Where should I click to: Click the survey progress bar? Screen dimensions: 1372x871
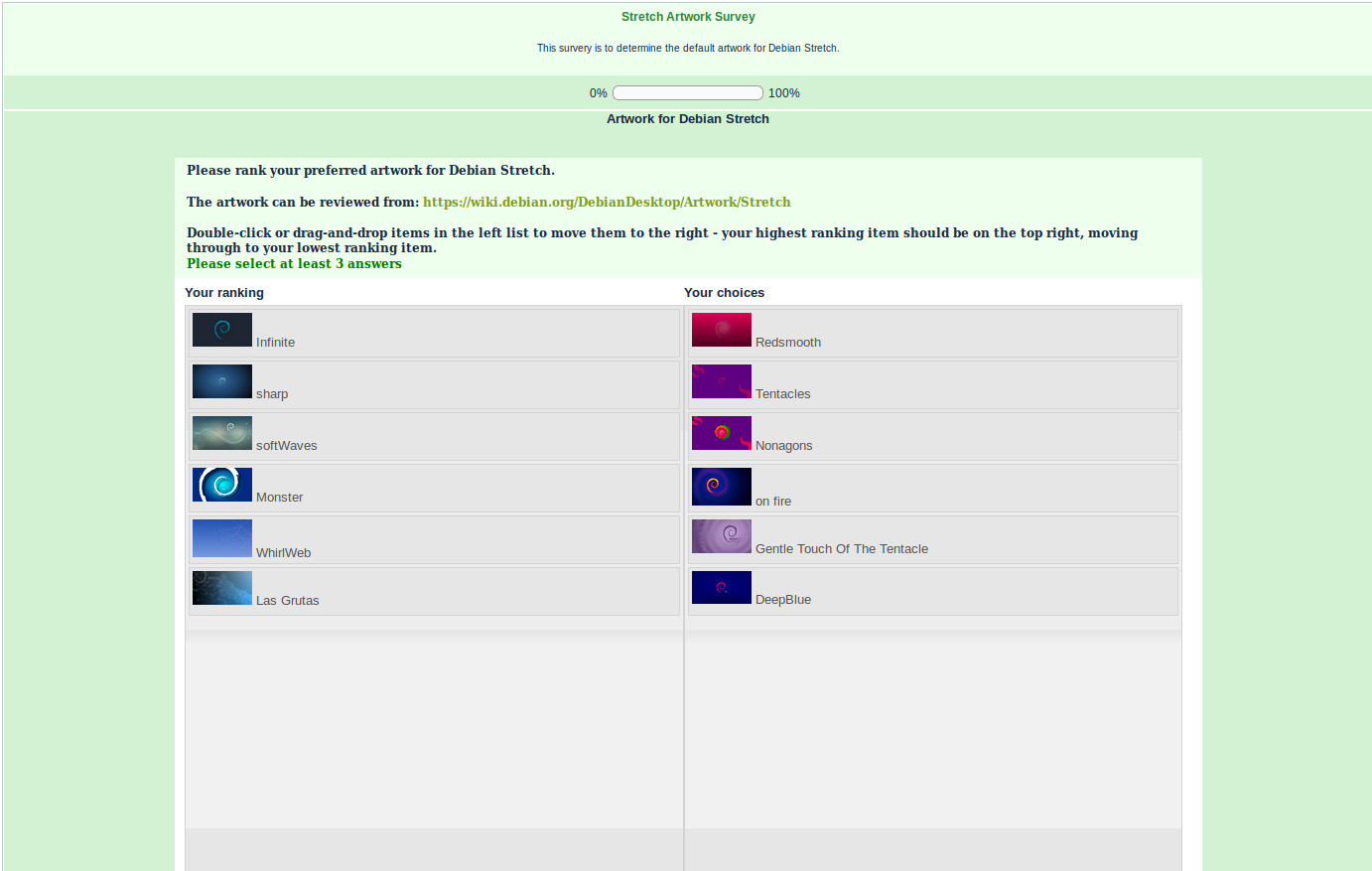click(x=688, y=92)
